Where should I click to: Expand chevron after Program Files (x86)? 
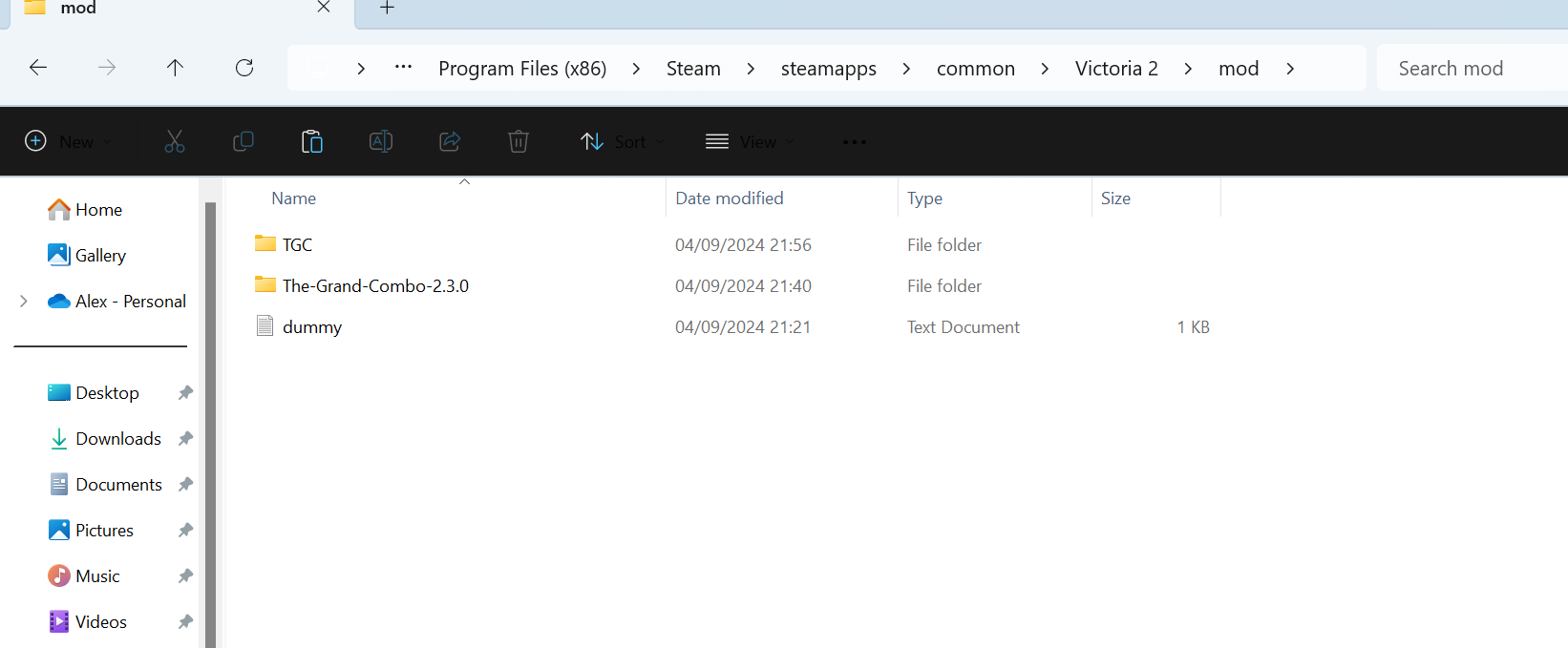636,69
